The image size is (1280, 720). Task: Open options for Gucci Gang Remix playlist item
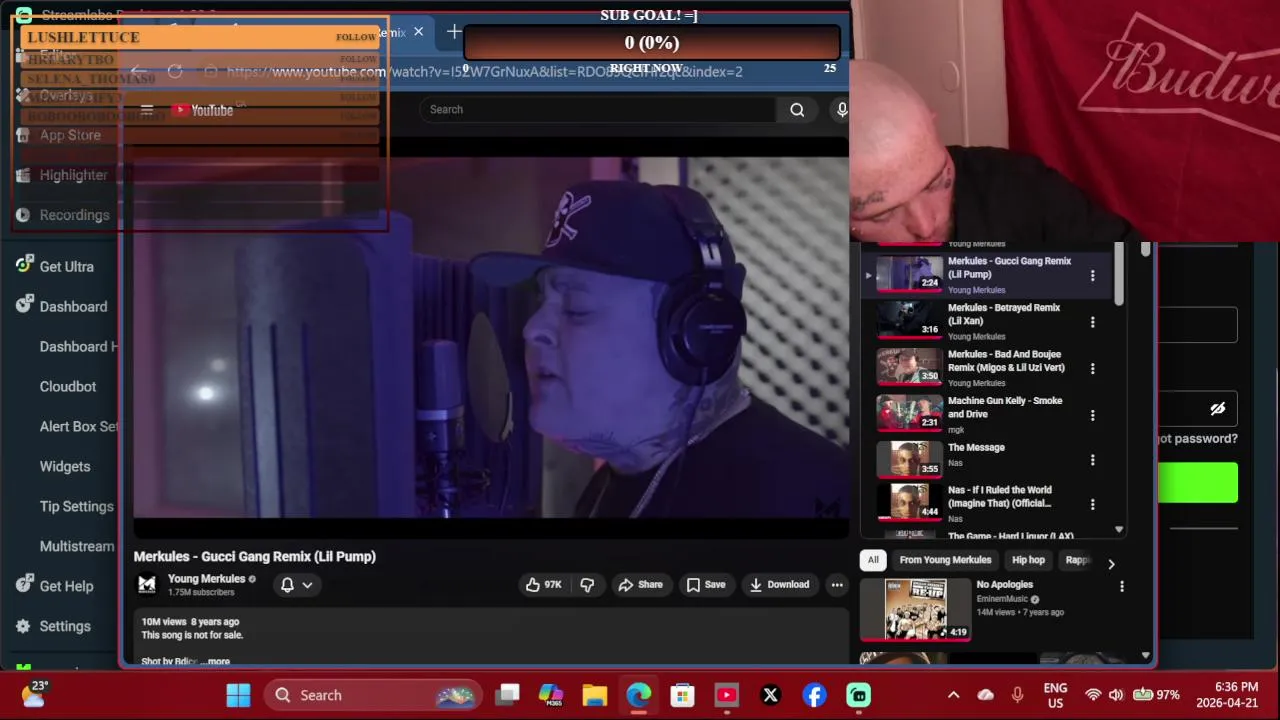coord(1092,275)
